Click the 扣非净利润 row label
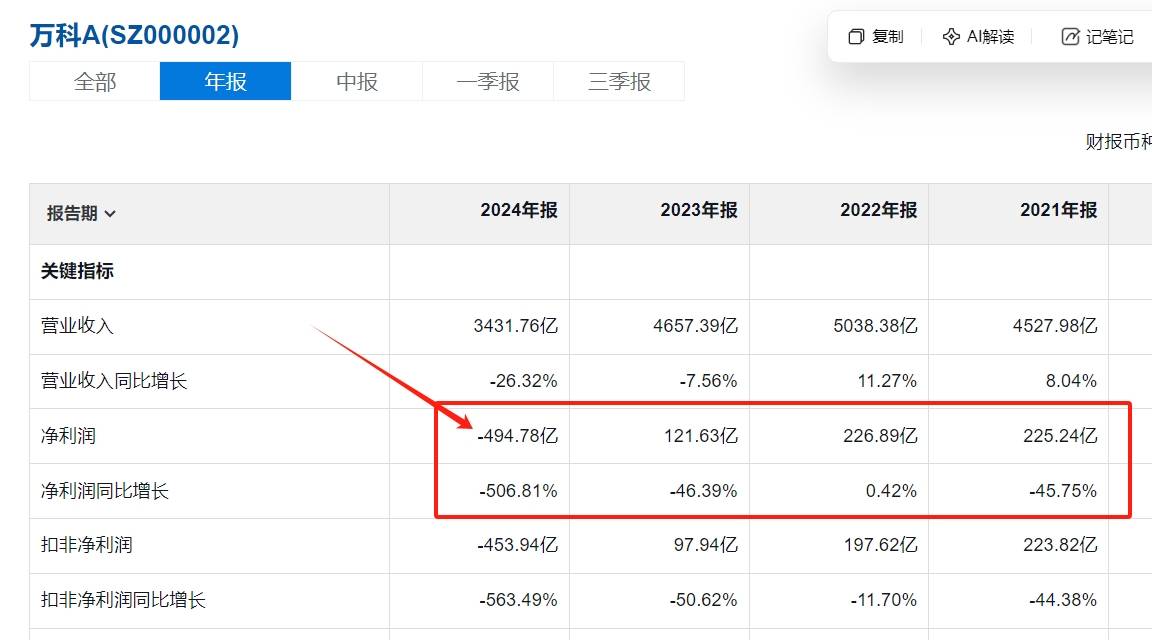 (x=87, y=545)
